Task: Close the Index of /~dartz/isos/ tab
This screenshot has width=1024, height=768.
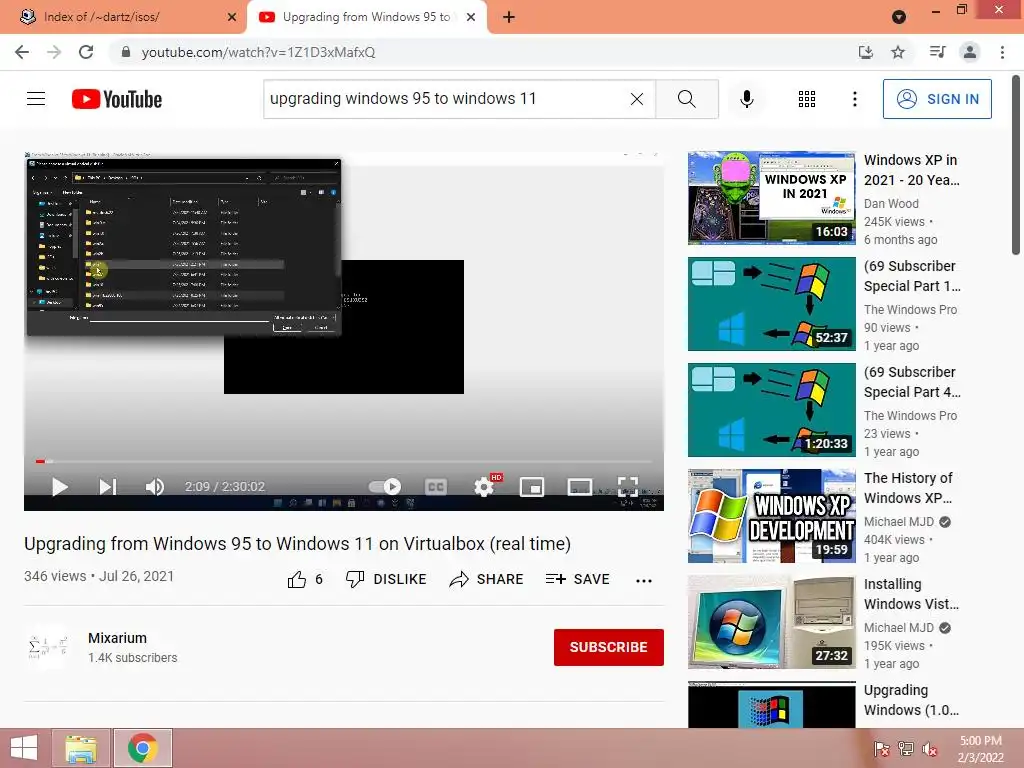Action: 232,17
